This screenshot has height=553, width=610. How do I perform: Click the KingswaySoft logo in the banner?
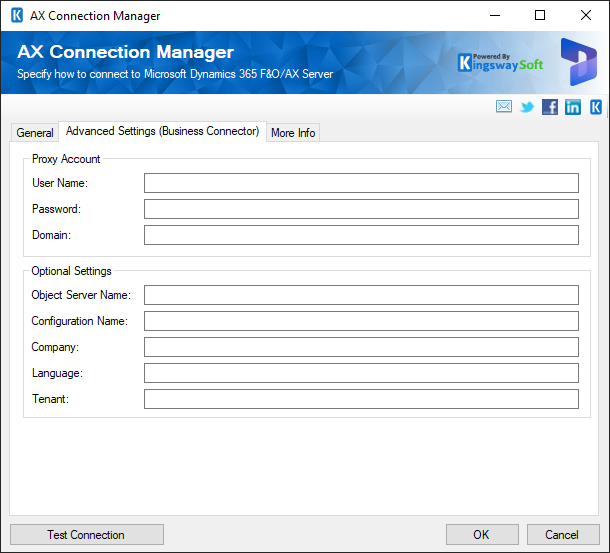[x=500, y=63]
